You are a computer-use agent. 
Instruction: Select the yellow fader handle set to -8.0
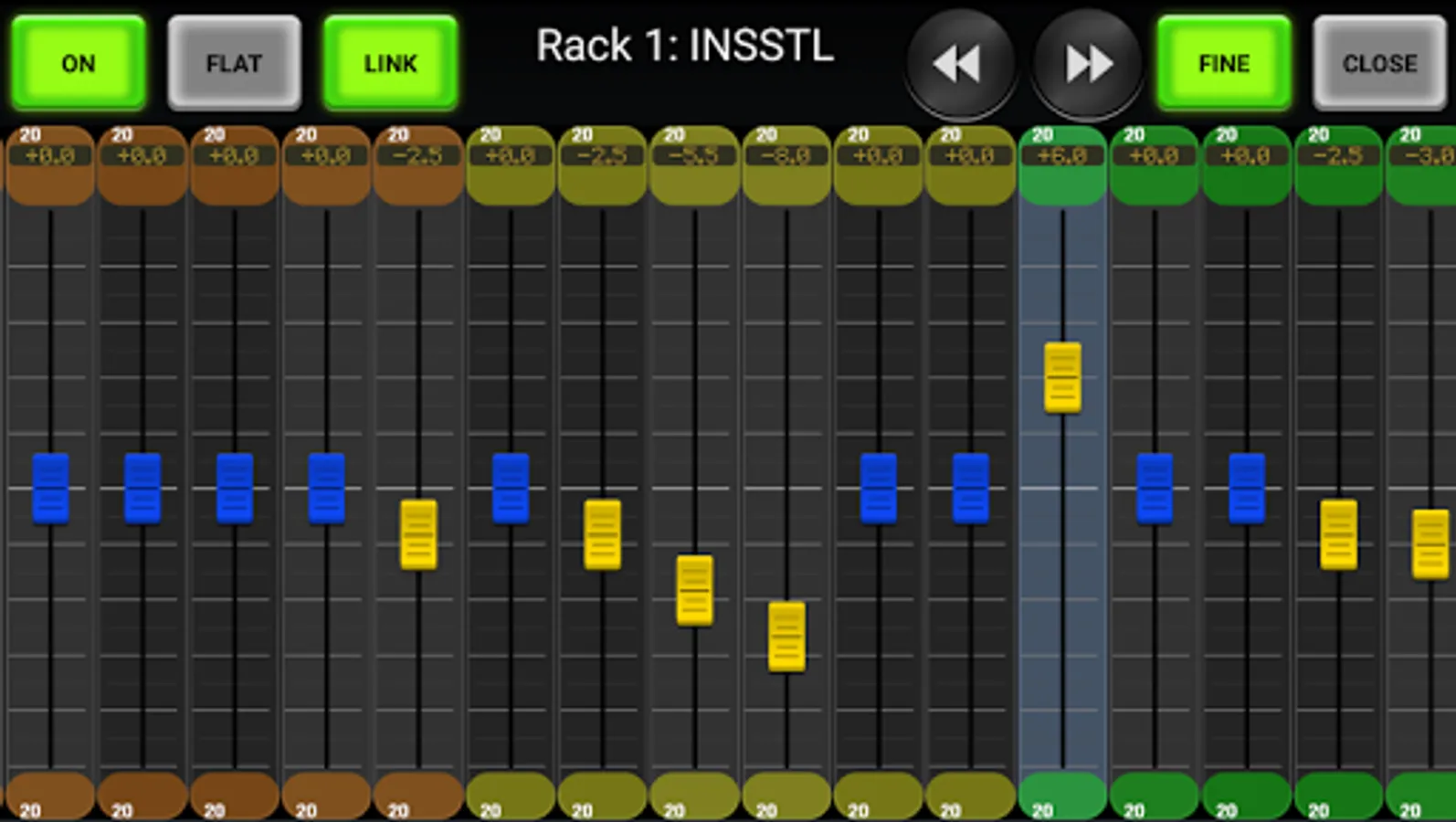(786, 637)
